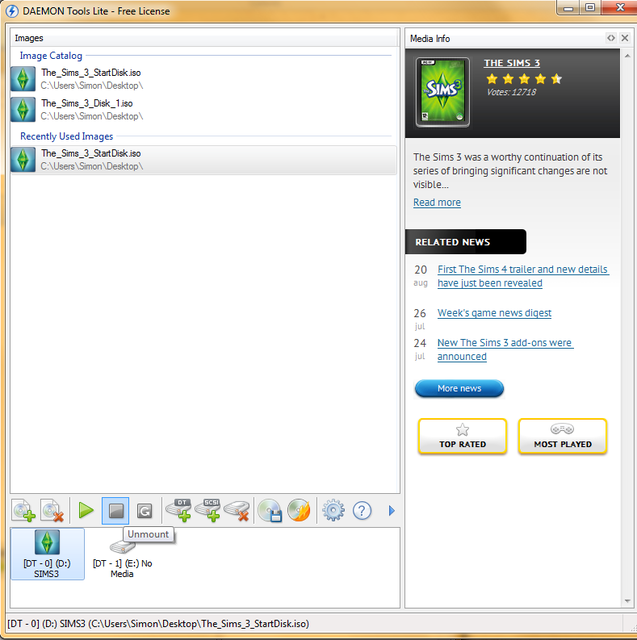Click Media Info scrollbar down arrow

[x=627, y=601]
